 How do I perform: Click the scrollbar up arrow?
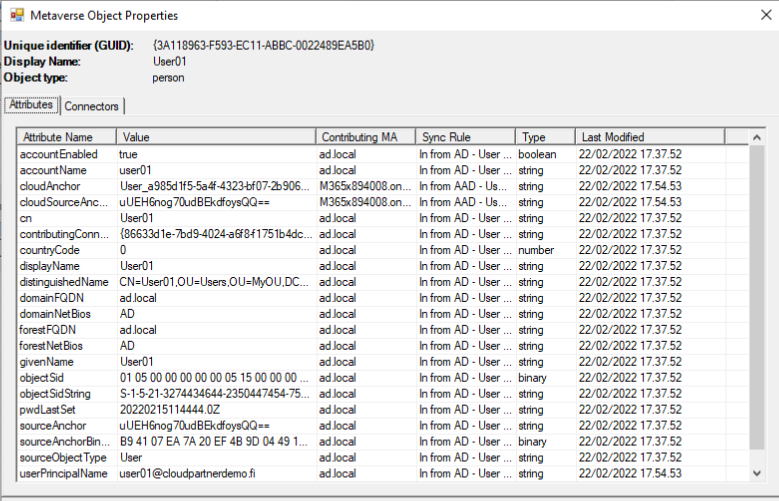(757, 137)
